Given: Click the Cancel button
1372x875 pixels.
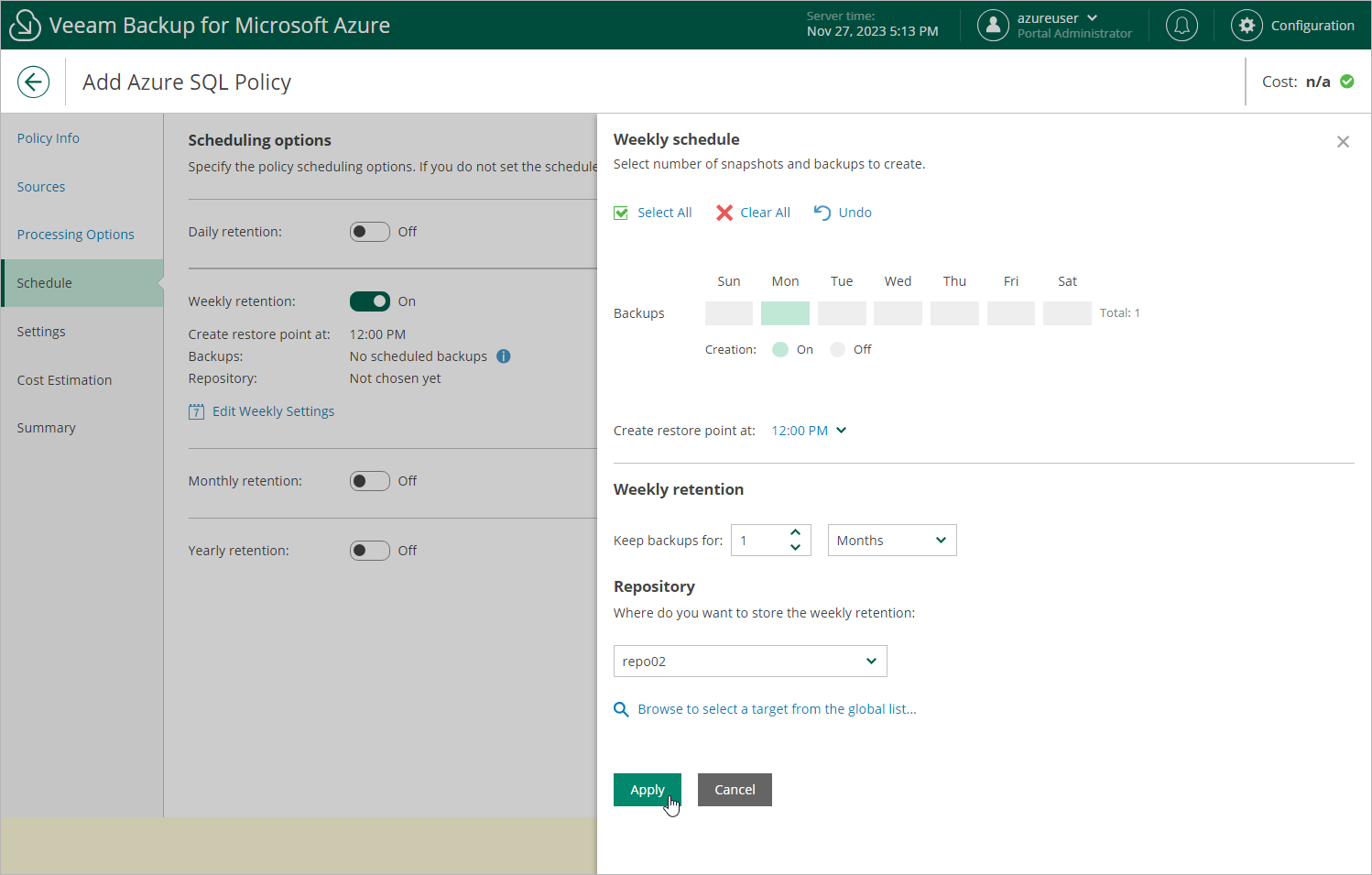Looking at the screenshot, I should (735, 790).
